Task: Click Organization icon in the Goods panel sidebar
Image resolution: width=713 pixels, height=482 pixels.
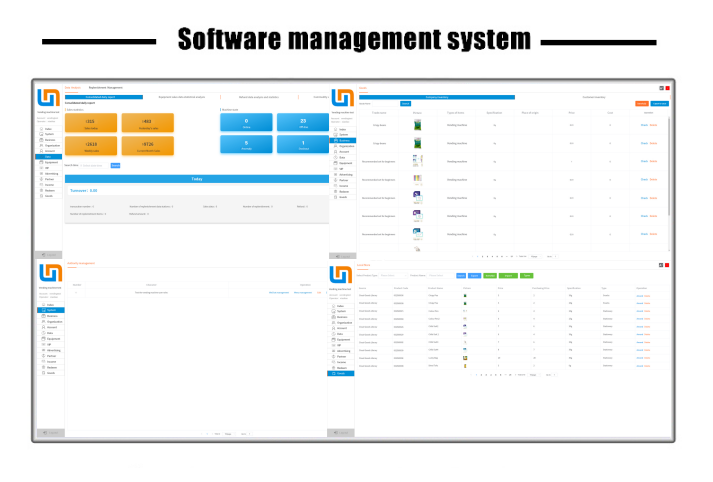Action: pyautogui.click(x=335, y=145)
